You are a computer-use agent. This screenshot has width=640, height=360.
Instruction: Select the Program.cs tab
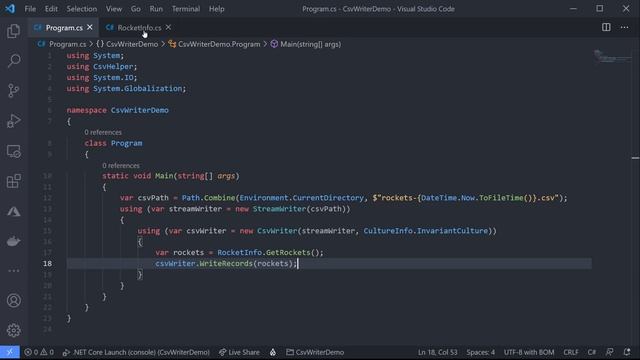(64, 28)
